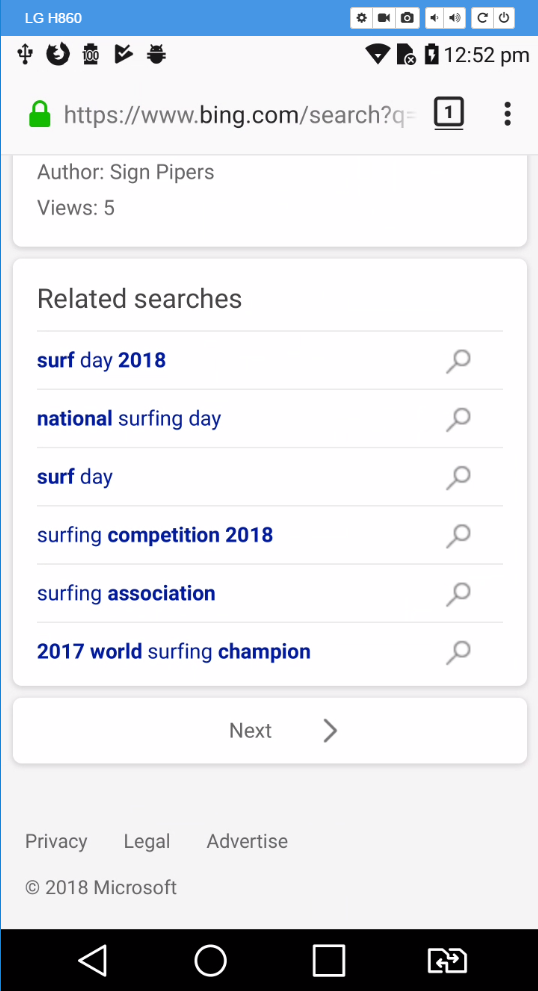The height and width of the screenshot is (991, 538).
Task: Tap the Android home circle button
Action: (x=211, y=961)
